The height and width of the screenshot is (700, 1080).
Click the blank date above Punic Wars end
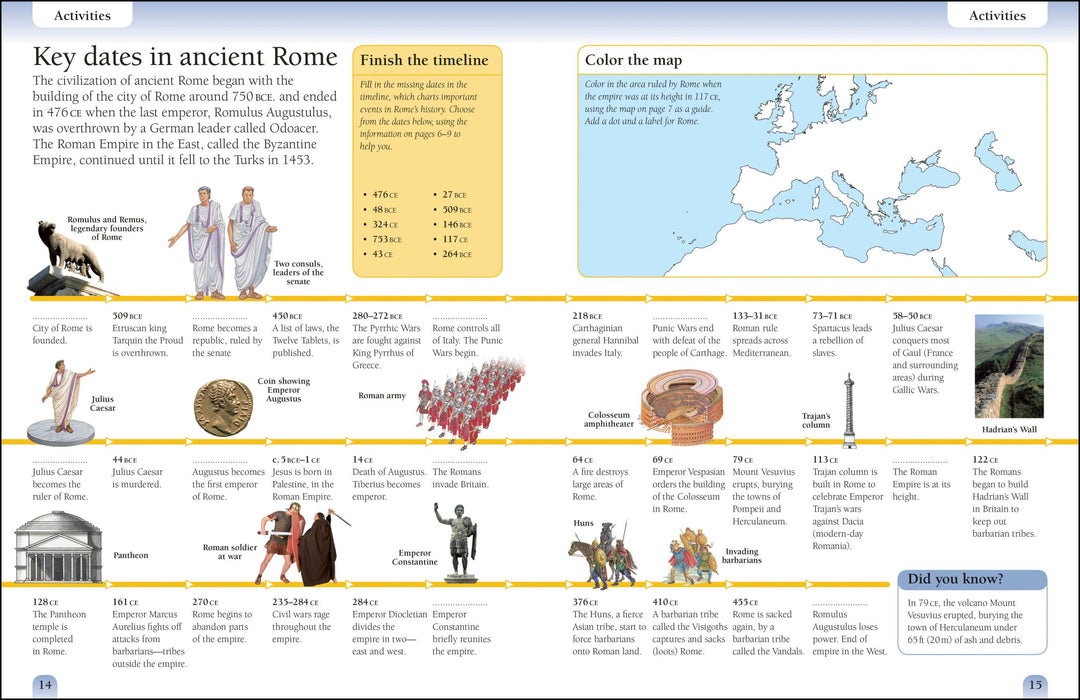(x=680, y=318)
